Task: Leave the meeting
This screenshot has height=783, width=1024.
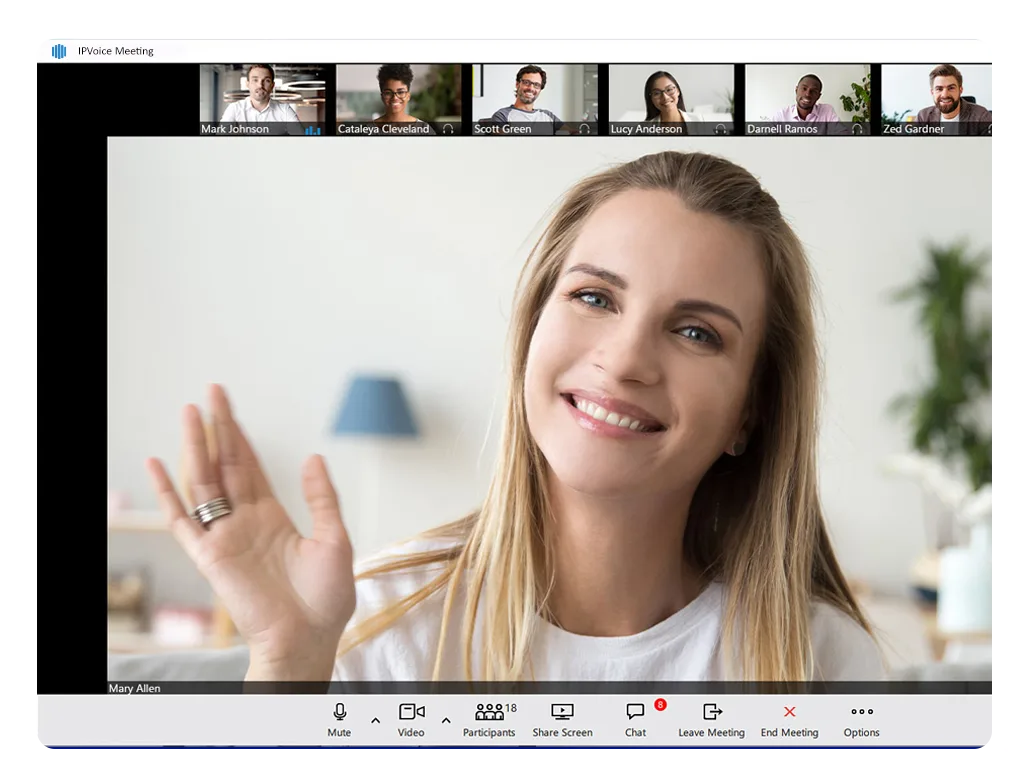Action: 711,719
